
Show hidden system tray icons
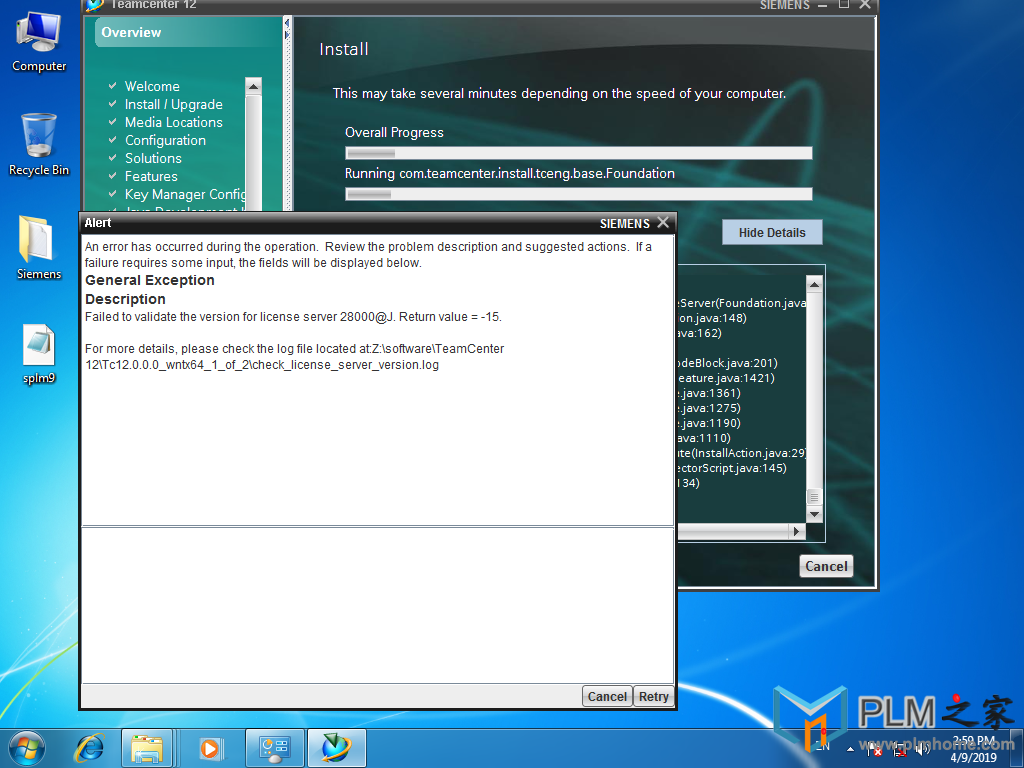point(850,750)
